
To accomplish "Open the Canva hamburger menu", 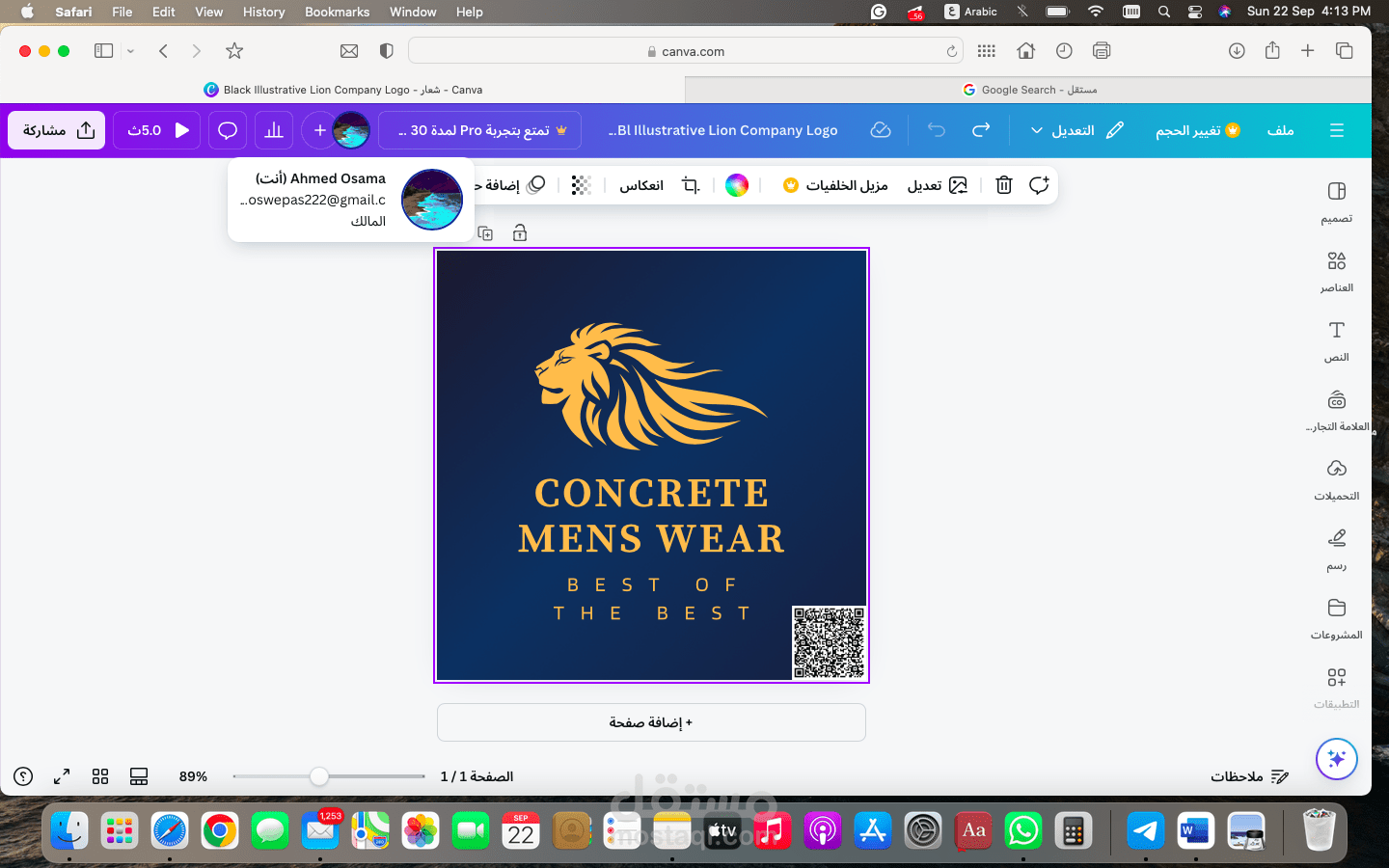I will point(1336,130).
